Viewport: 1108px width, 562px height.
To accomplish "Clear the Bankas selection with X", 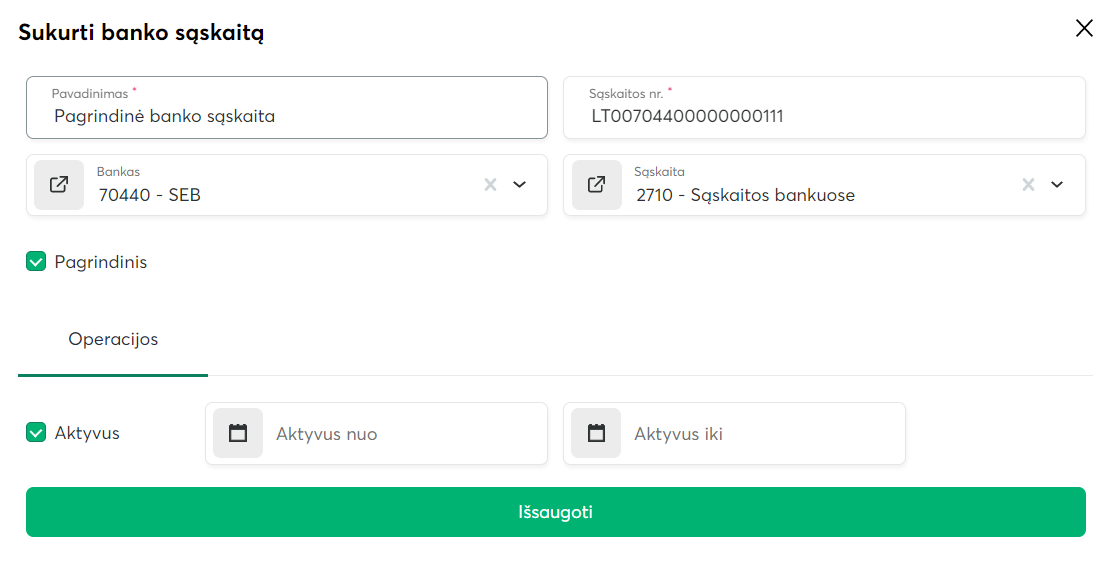I will pos(490,184).
